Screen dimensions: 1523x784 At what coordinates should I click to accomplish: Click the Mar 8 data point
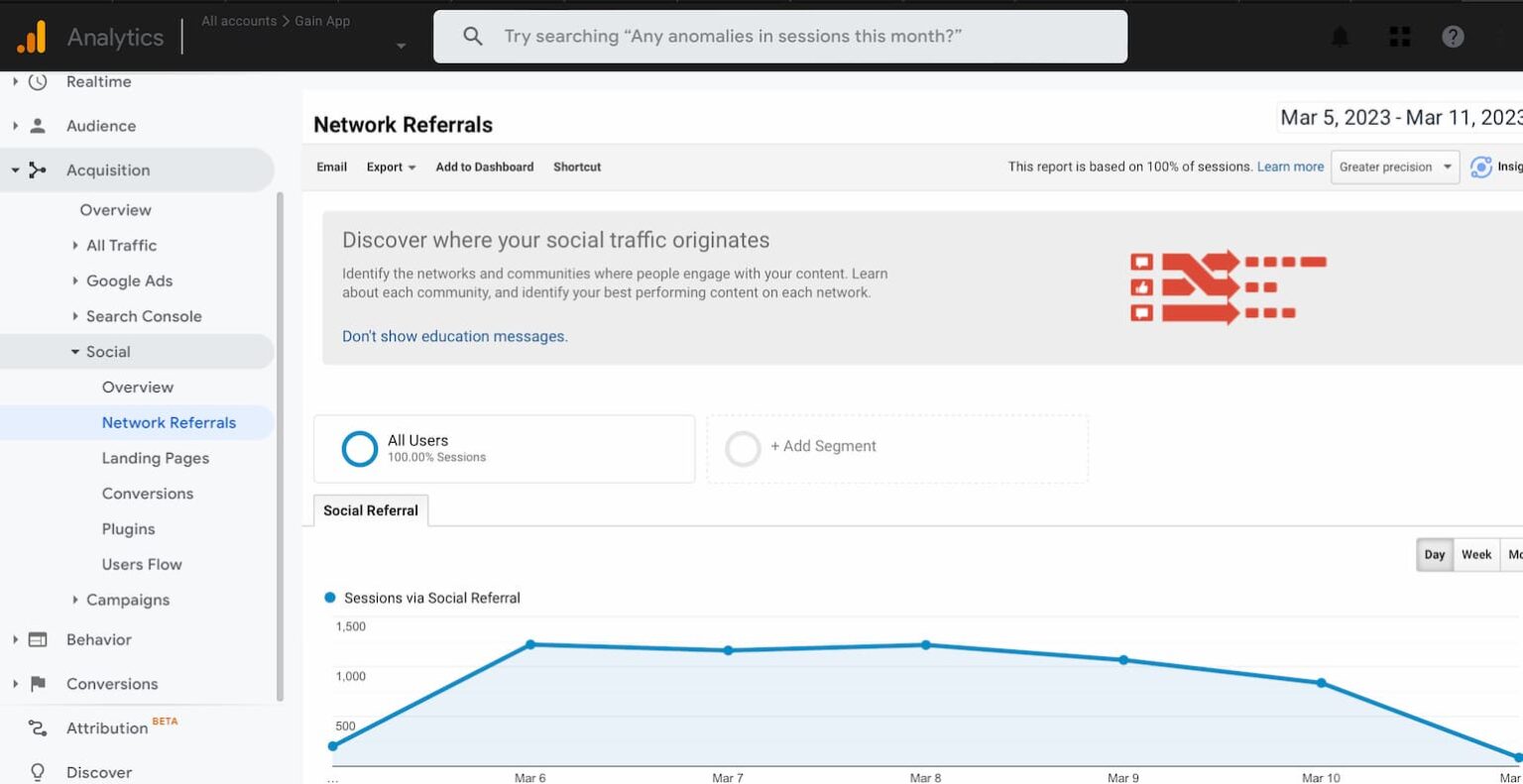coord(925,644)
